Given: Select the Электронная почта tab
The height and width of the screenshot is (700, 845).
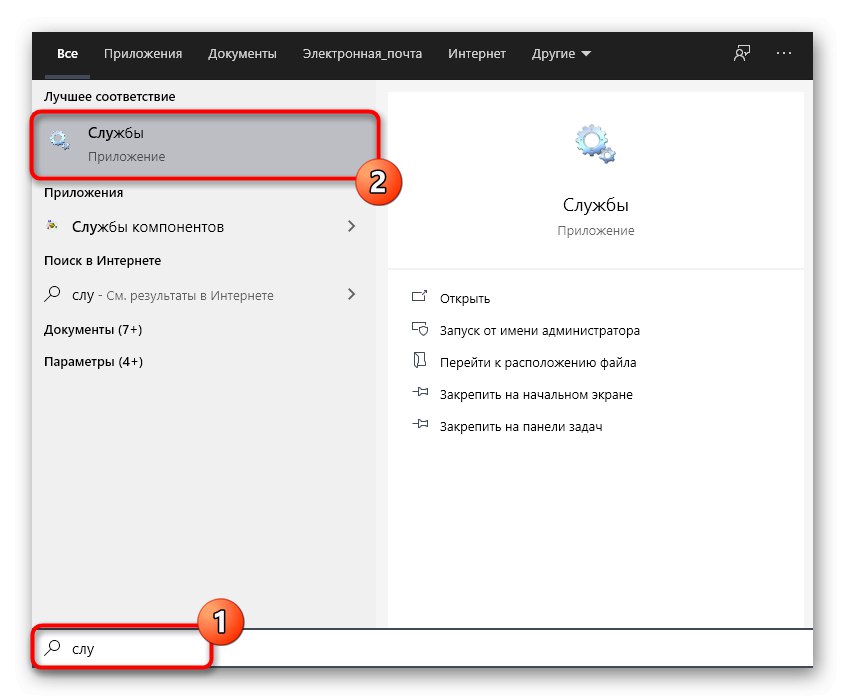Looking at the screenshot, I should [362, 54].
